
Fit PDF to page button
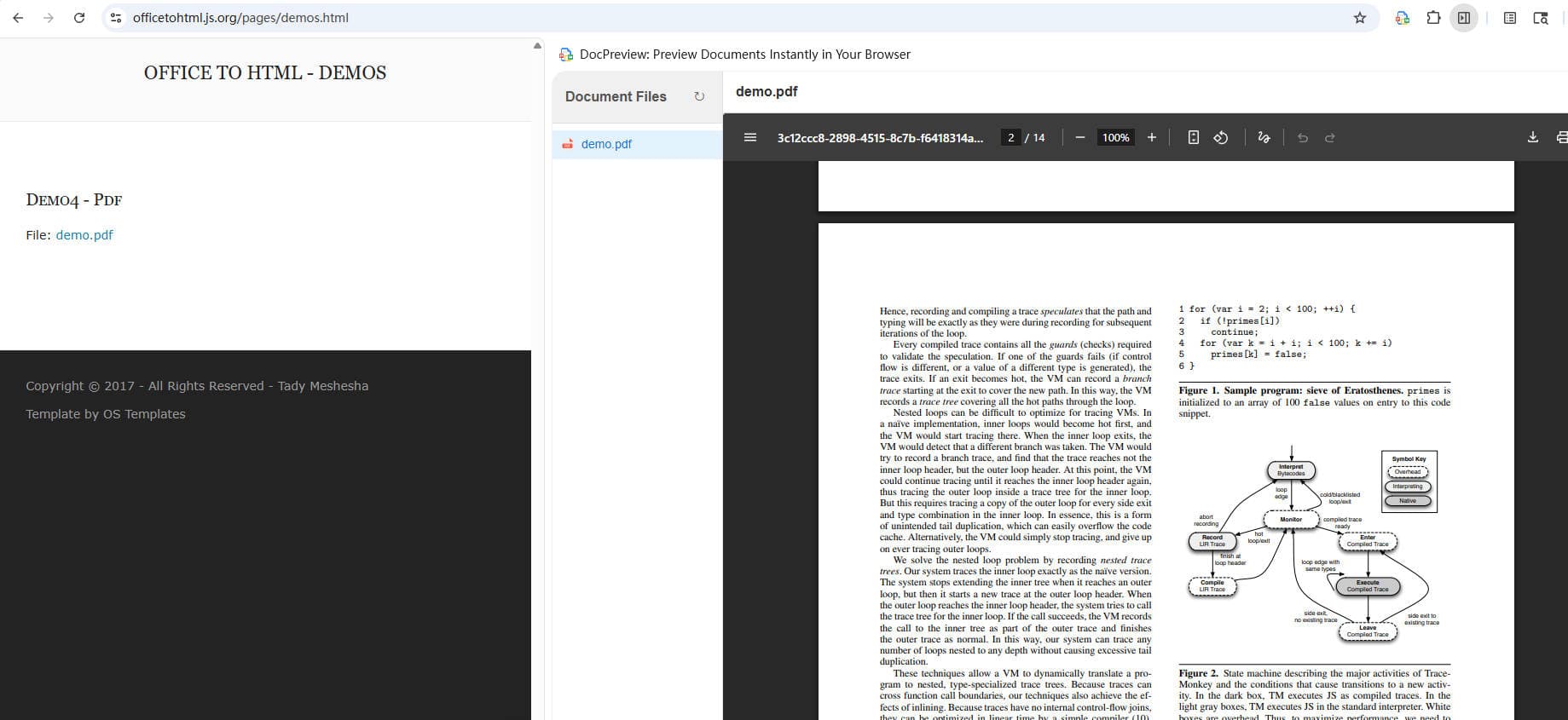pos(1194,137)
